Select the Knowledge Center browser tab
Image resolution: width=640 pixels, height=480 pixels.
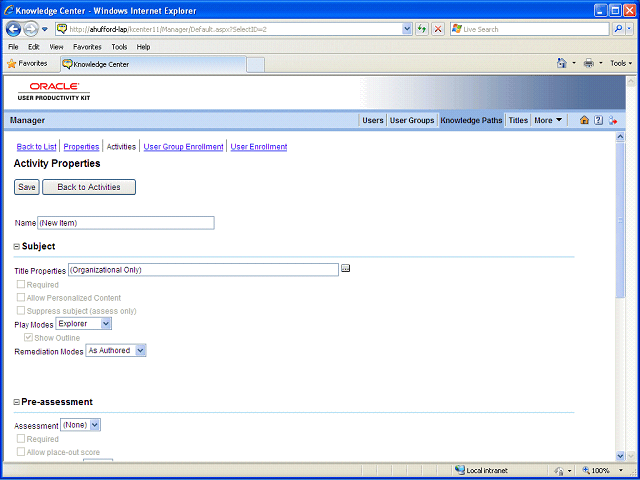(153, 64)
